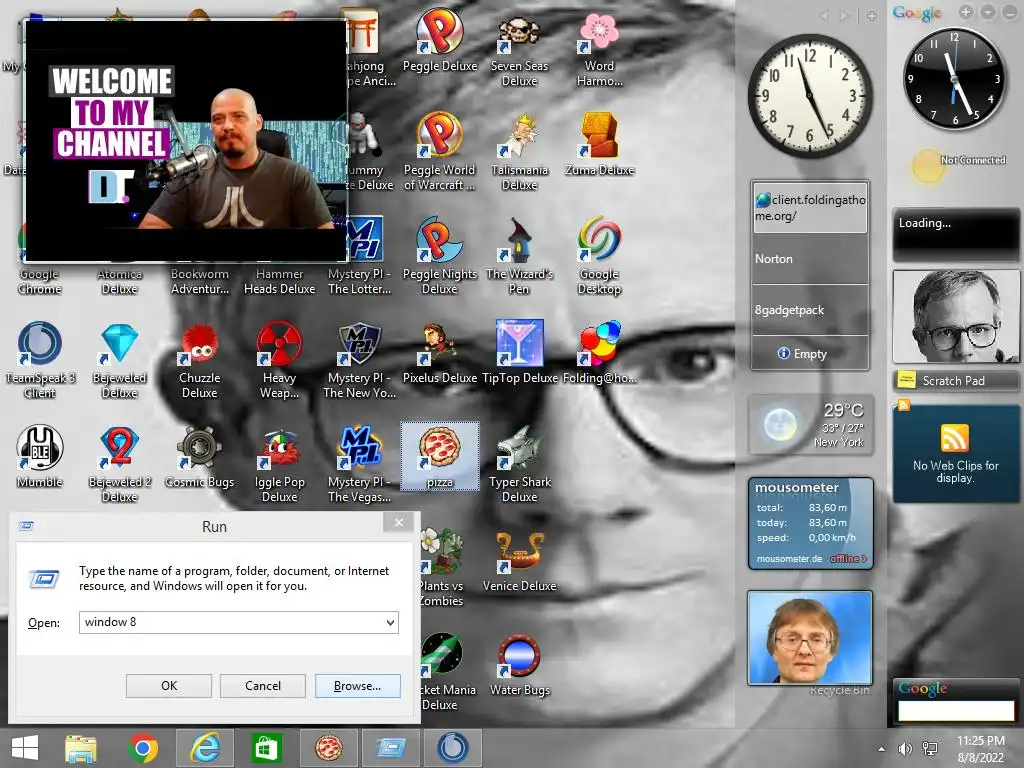Click the Google search box gadget
The image size is (1024, 768).
[x=955, y=711]
